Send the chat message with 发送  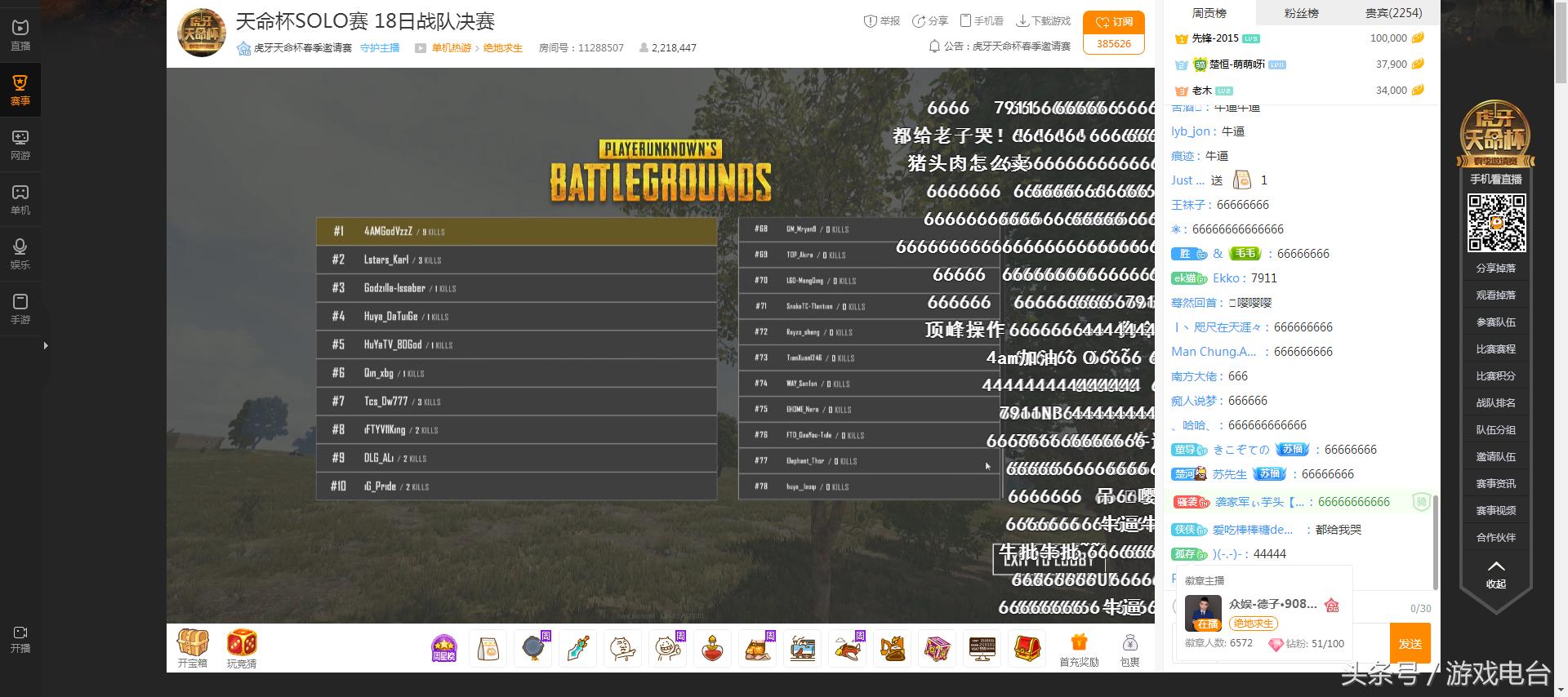pos(1410,644)
